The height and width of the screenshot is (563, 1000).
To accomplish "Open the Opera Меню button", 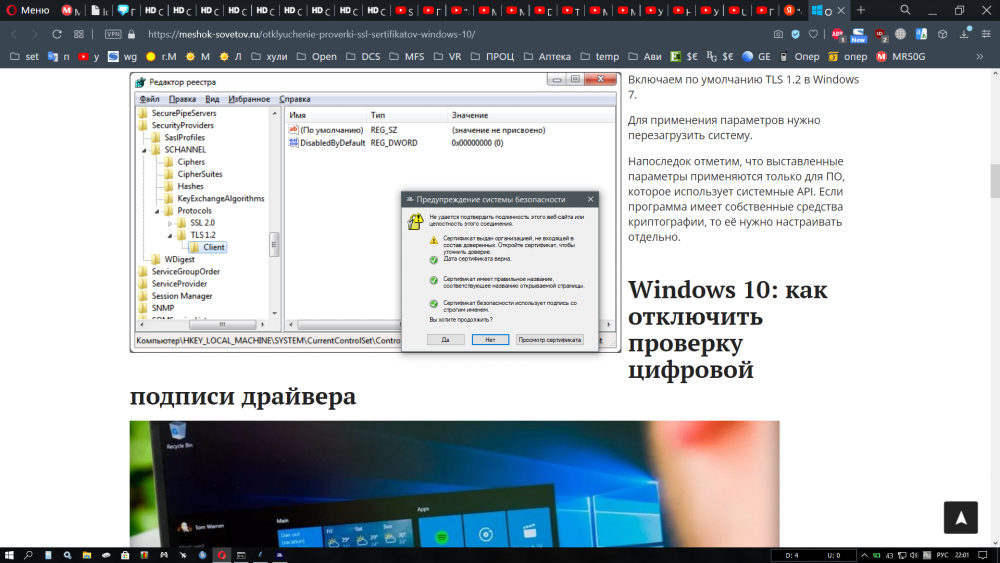I will [x=28, y=10].
